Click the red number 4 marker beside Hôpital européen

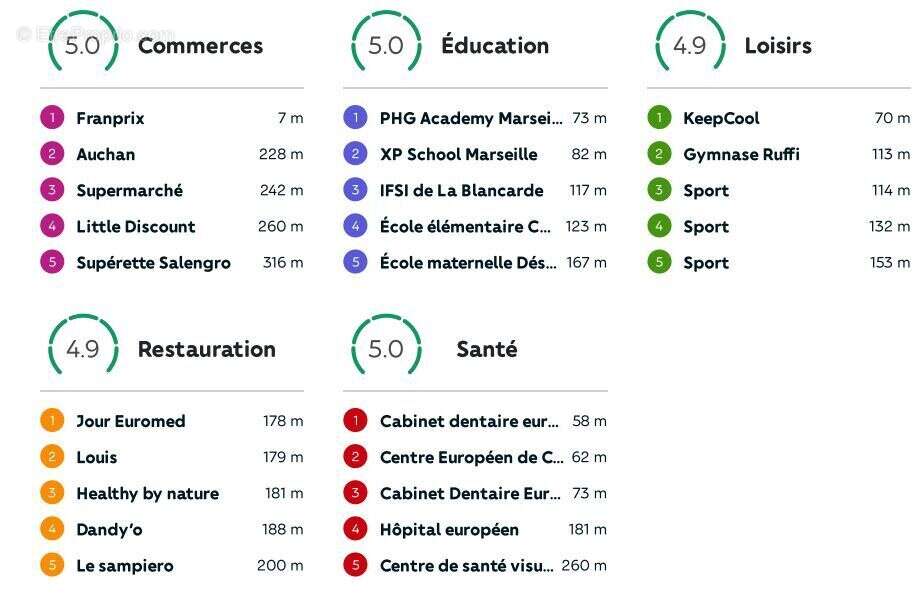354,529
